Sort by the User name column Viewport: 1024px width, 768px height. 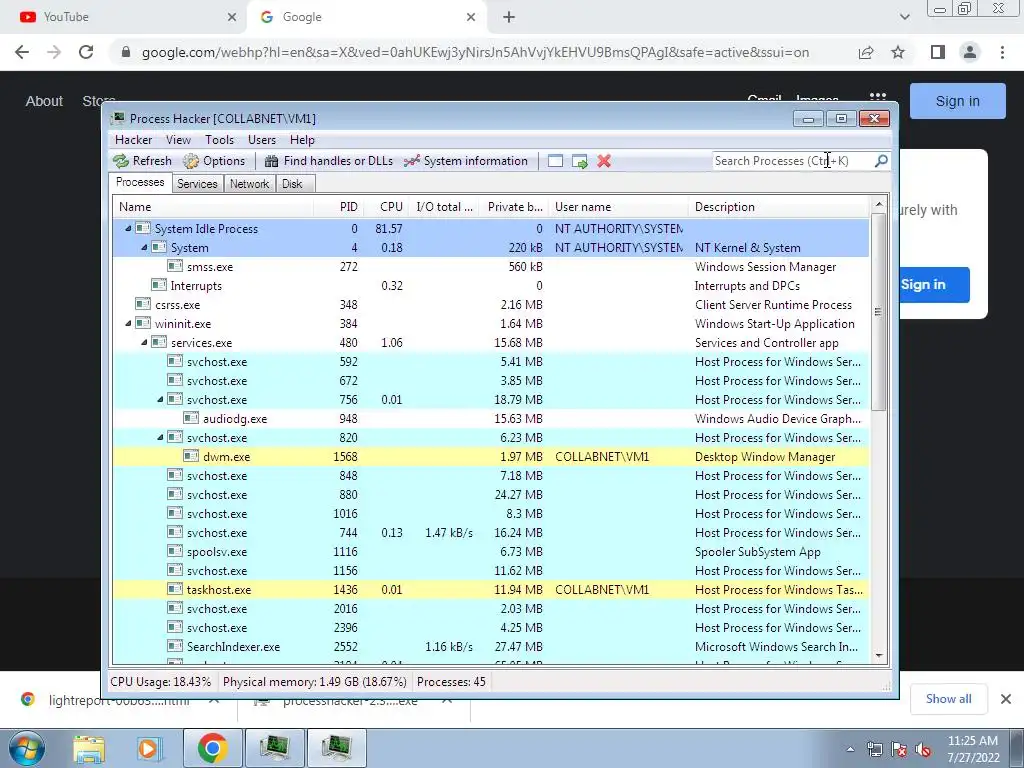[618, 207]
